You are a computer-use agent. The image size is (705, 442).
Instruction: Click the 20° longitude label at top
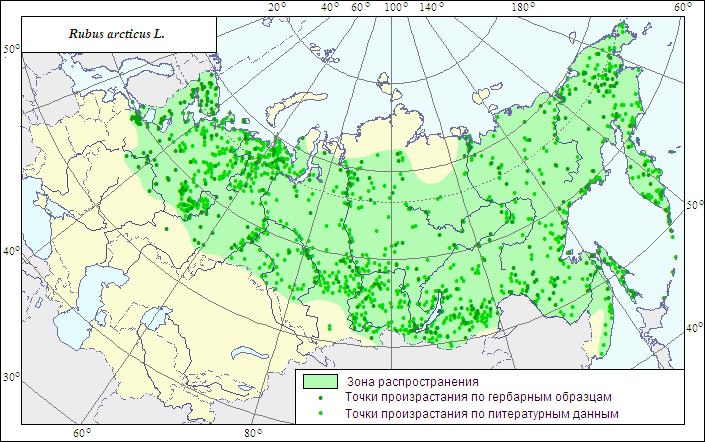[277, 7]
